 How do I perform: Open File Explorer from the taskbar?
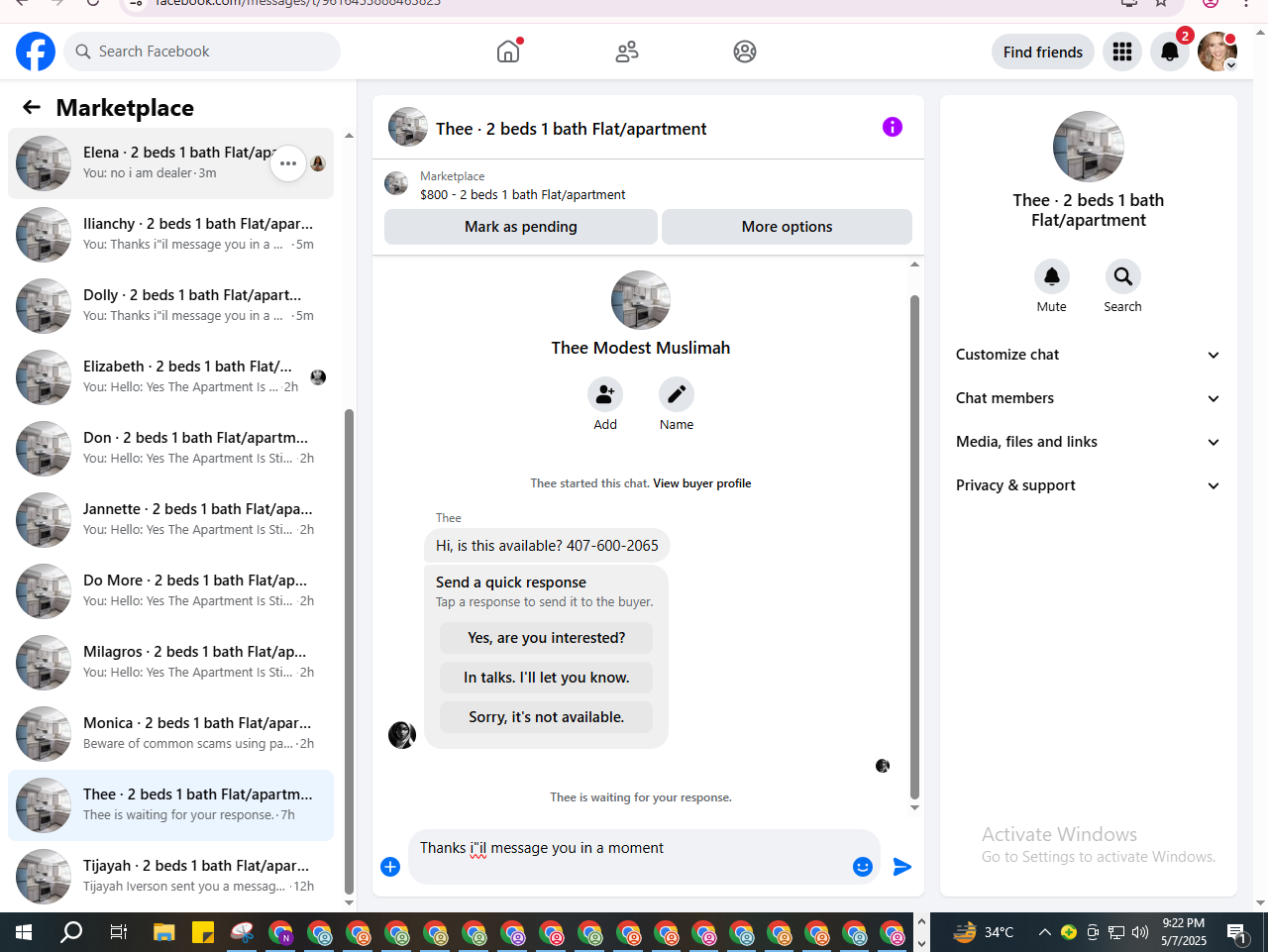163,932
